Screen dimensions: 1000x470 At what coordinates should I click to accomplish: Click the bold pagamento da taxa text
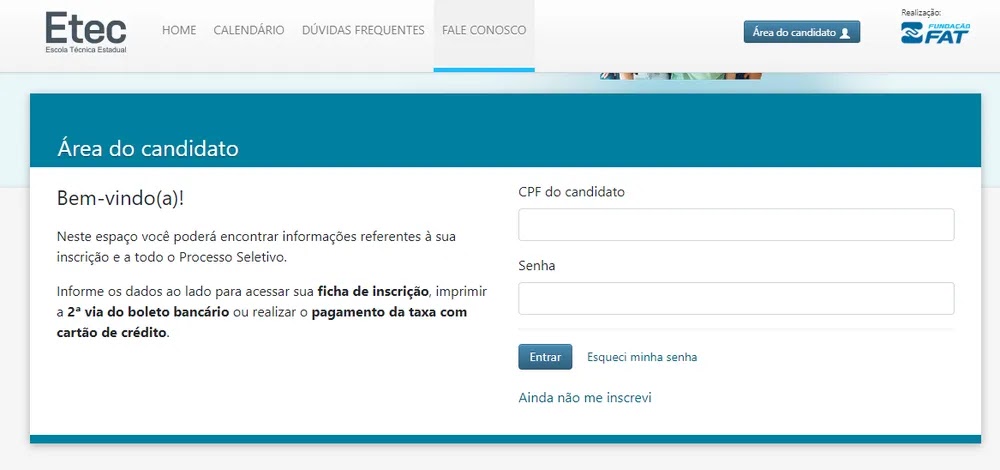[x=389, y=312]
